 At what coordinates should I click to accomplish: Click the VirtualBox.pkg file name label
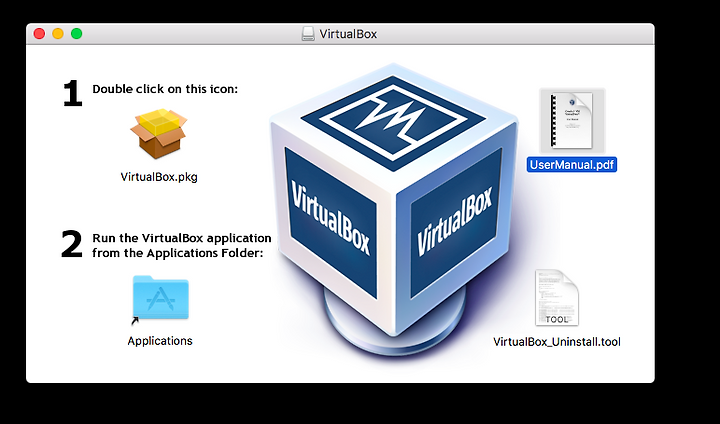(x=159, y=177)
